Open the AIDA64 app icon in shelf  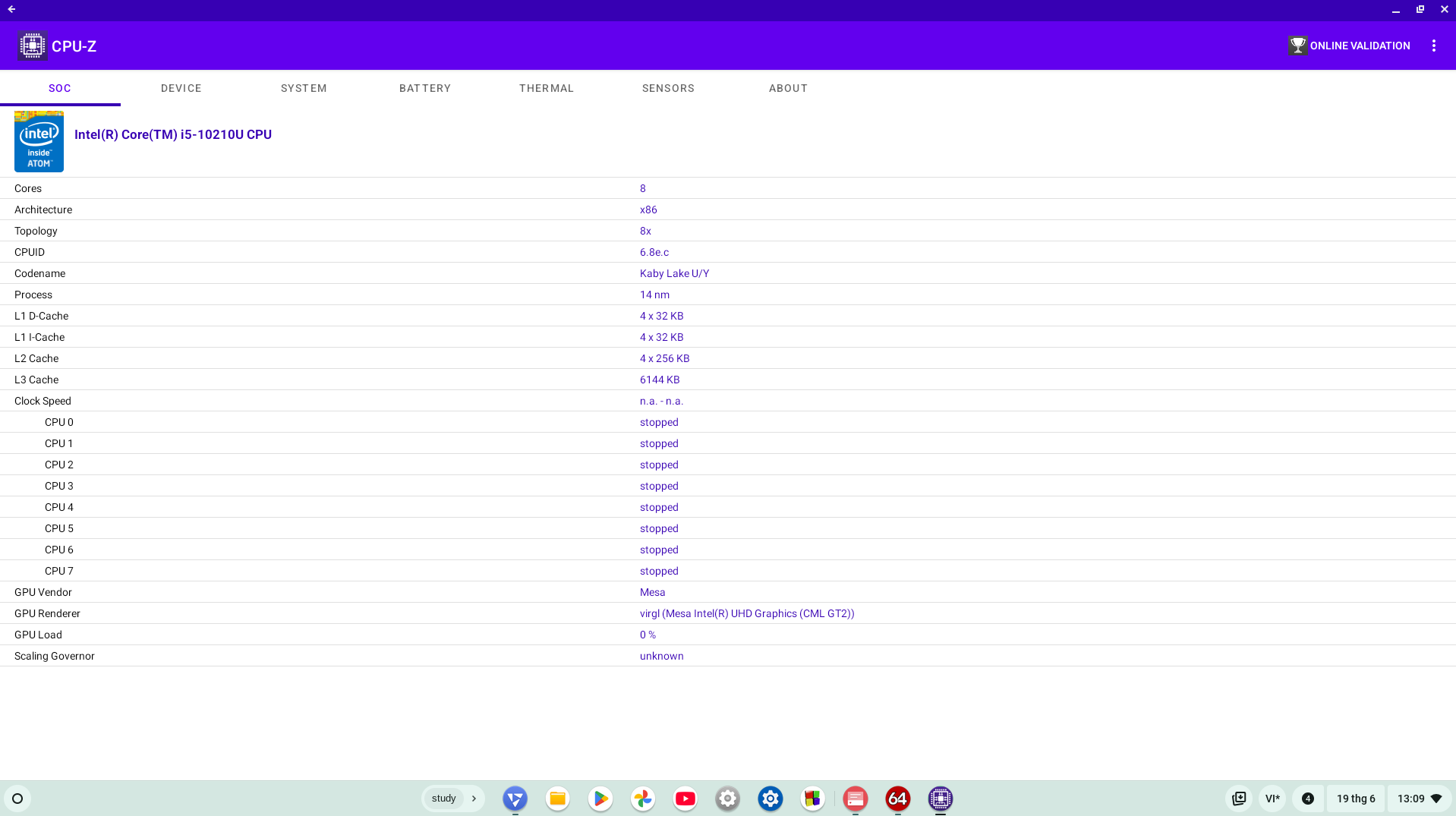coord(898,799)
